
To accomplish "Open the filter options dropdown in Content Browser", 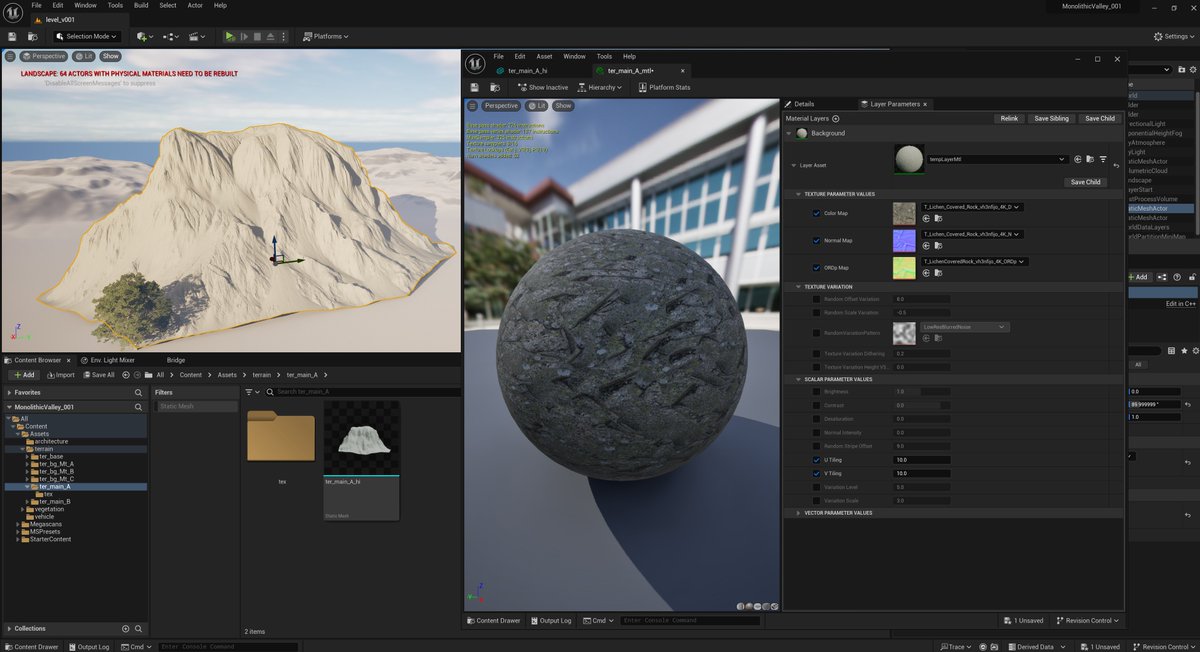I will tap(252, 392).
